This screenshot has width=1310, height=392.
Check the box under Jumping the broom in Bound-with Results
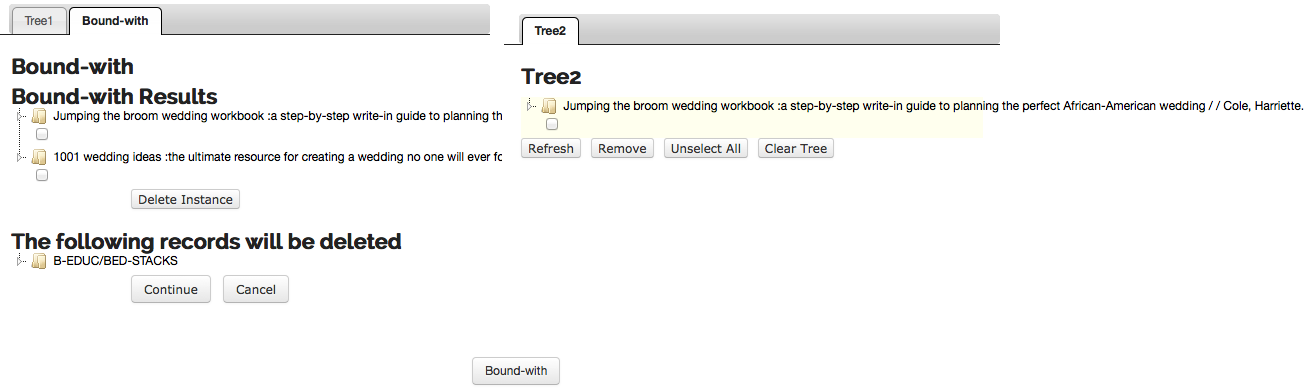click(x=42, y=134)
